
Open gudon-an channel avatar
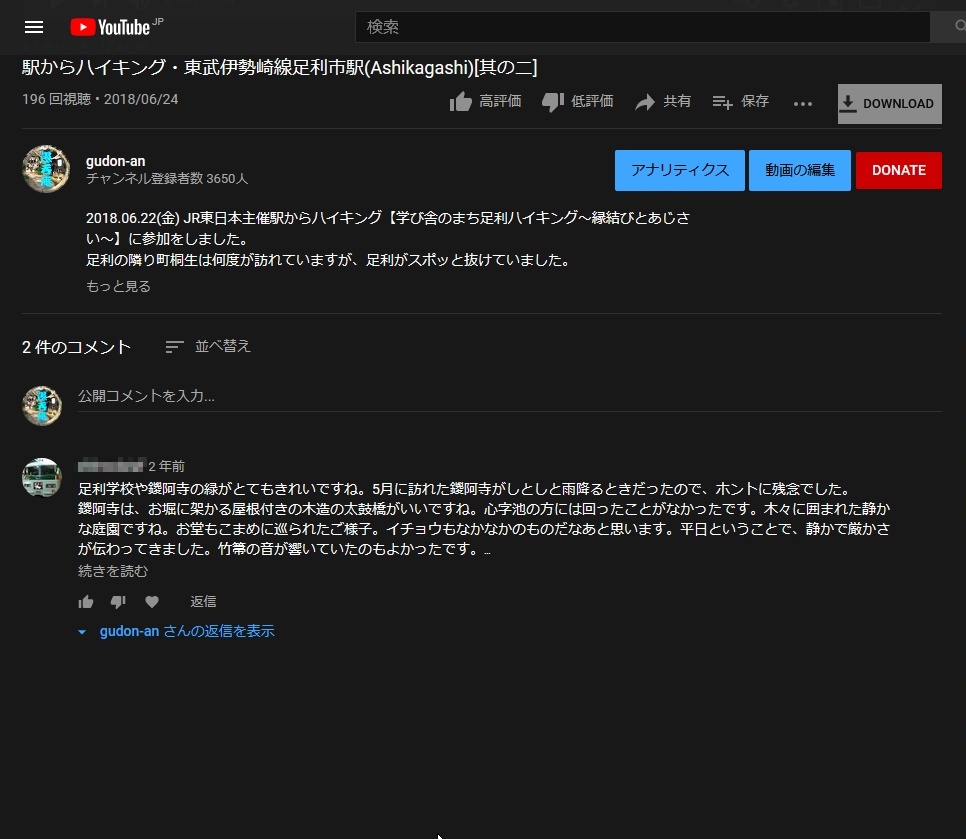coord(46,169)
